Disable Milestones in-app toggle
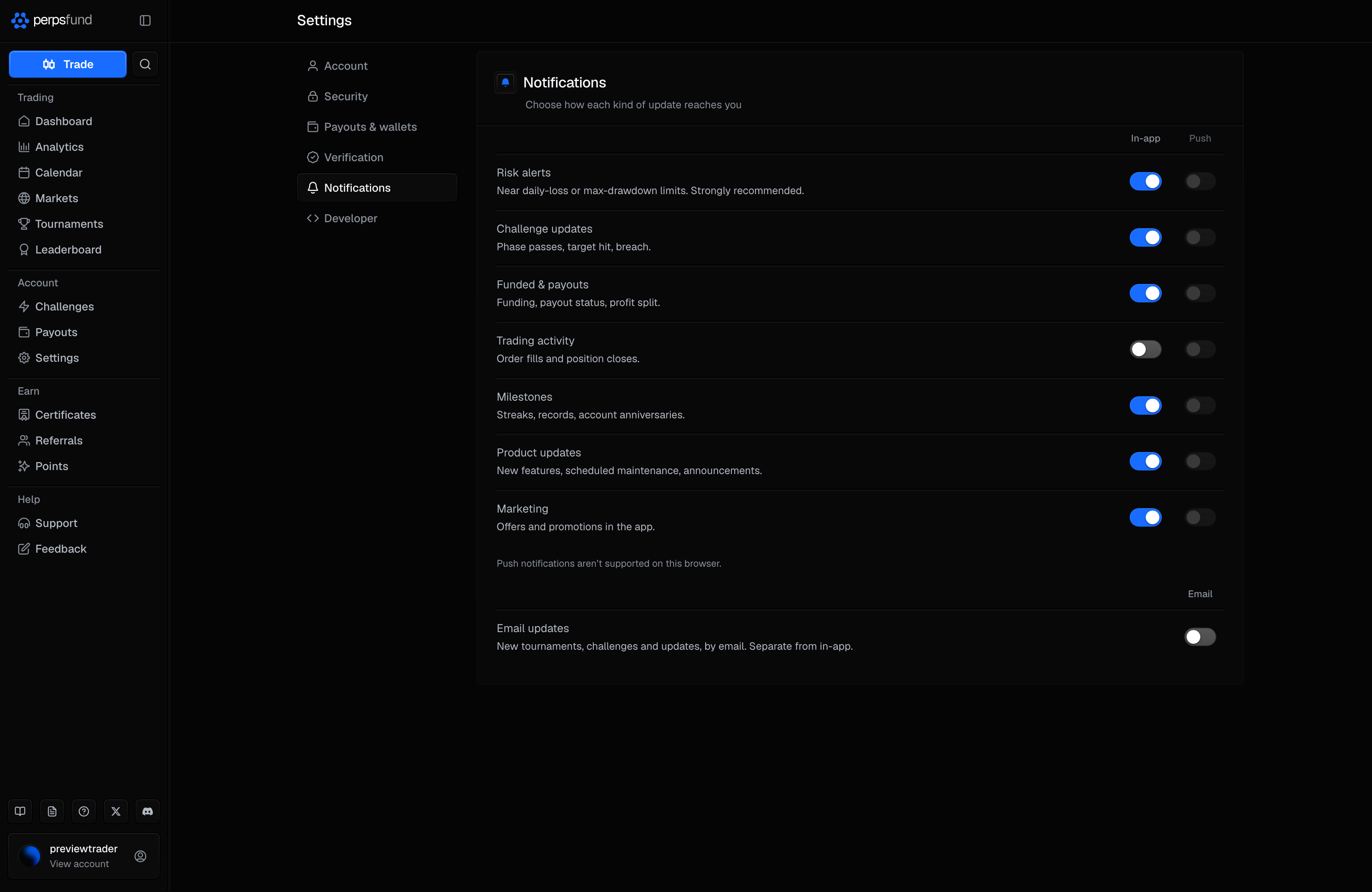This screenshot has height=892, width=1372. [1145, 405]
